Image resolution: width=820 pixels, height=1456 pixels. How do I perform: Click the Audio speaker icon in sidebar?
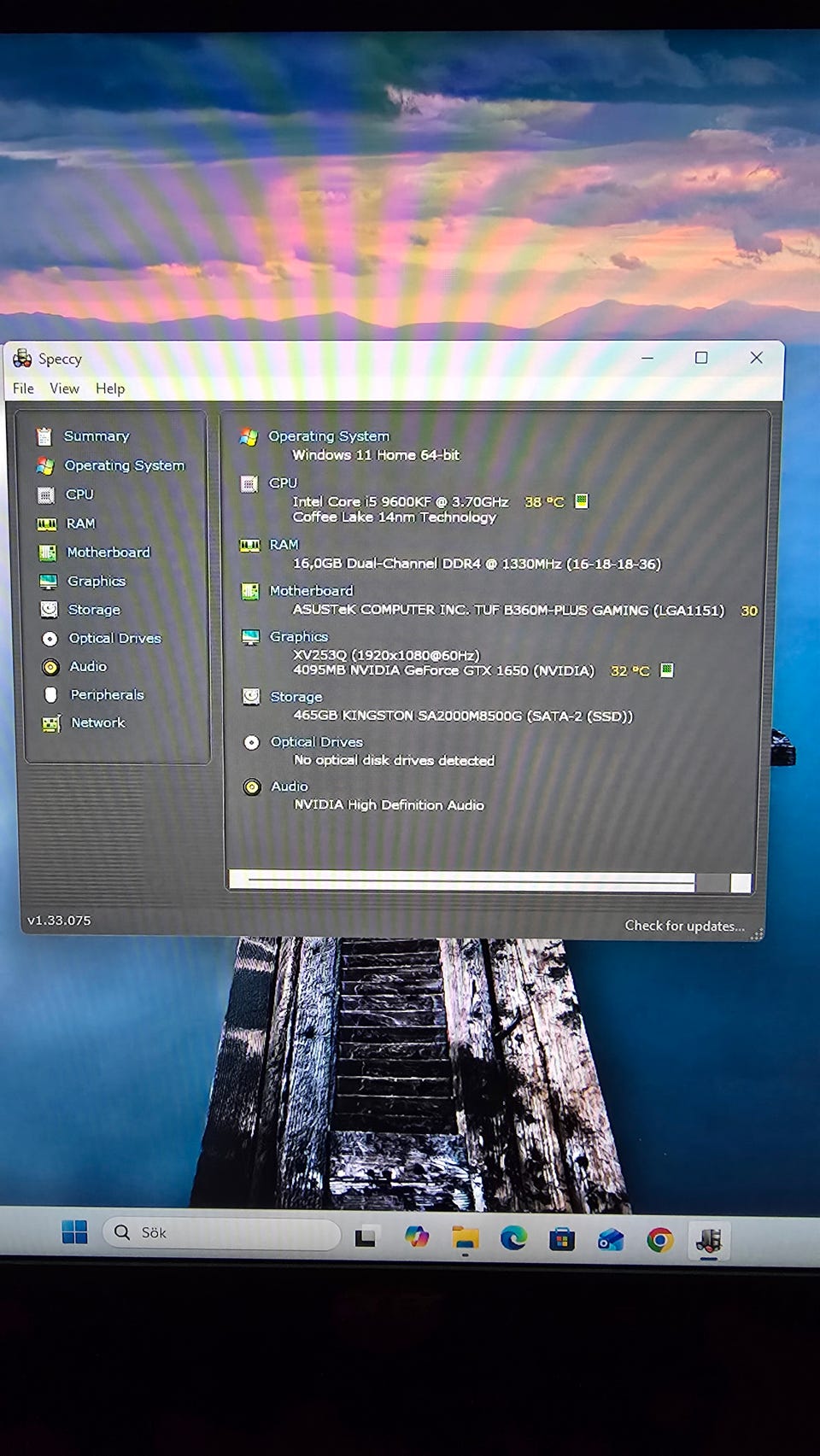(x=51, y=667)
